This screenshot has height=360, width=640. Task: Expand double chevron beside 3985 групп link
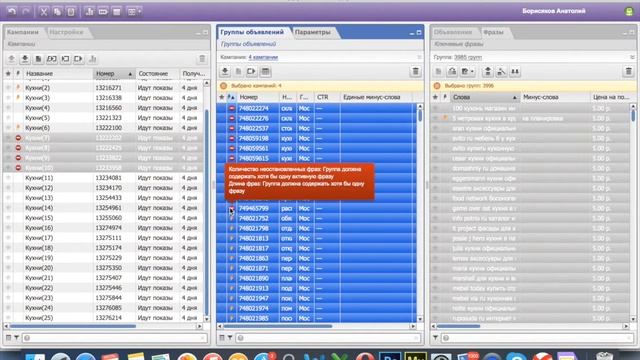click(632, 57)
